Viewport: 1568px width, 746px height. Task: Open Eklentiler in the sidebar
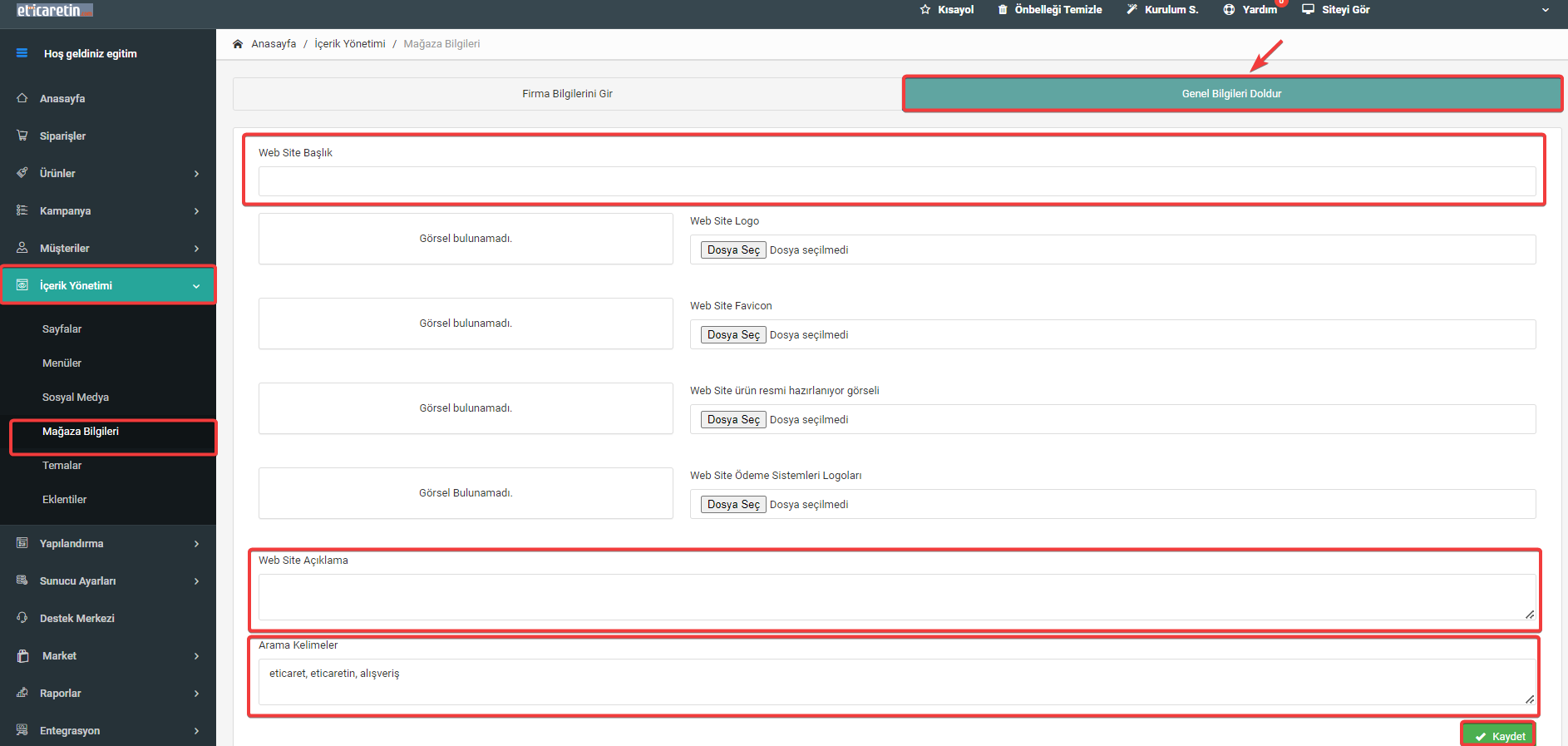coord(64,500)
